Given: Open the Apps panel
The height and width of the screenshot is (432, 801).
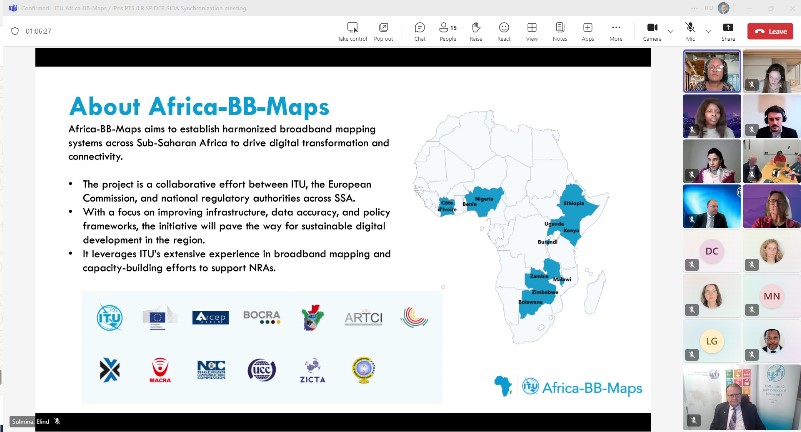Looking at the screenshot, I should pos(587,31).
